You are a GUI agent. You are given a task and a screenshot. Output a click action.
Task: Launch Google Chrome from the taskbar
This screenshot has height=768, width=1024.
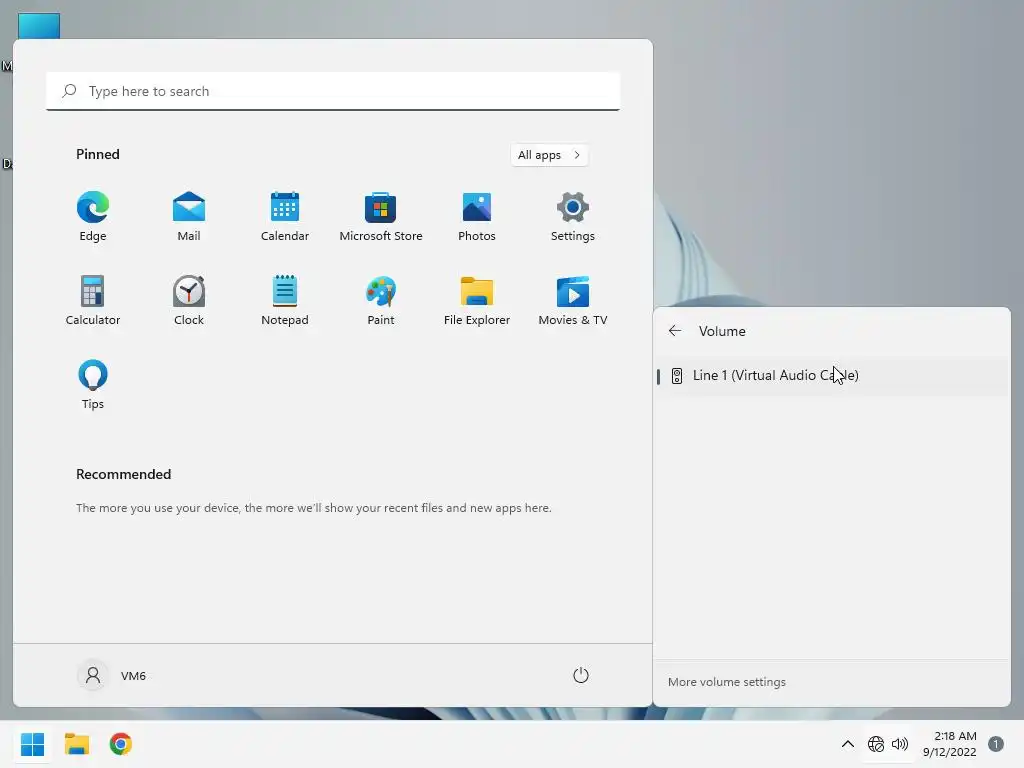point(121,744)
